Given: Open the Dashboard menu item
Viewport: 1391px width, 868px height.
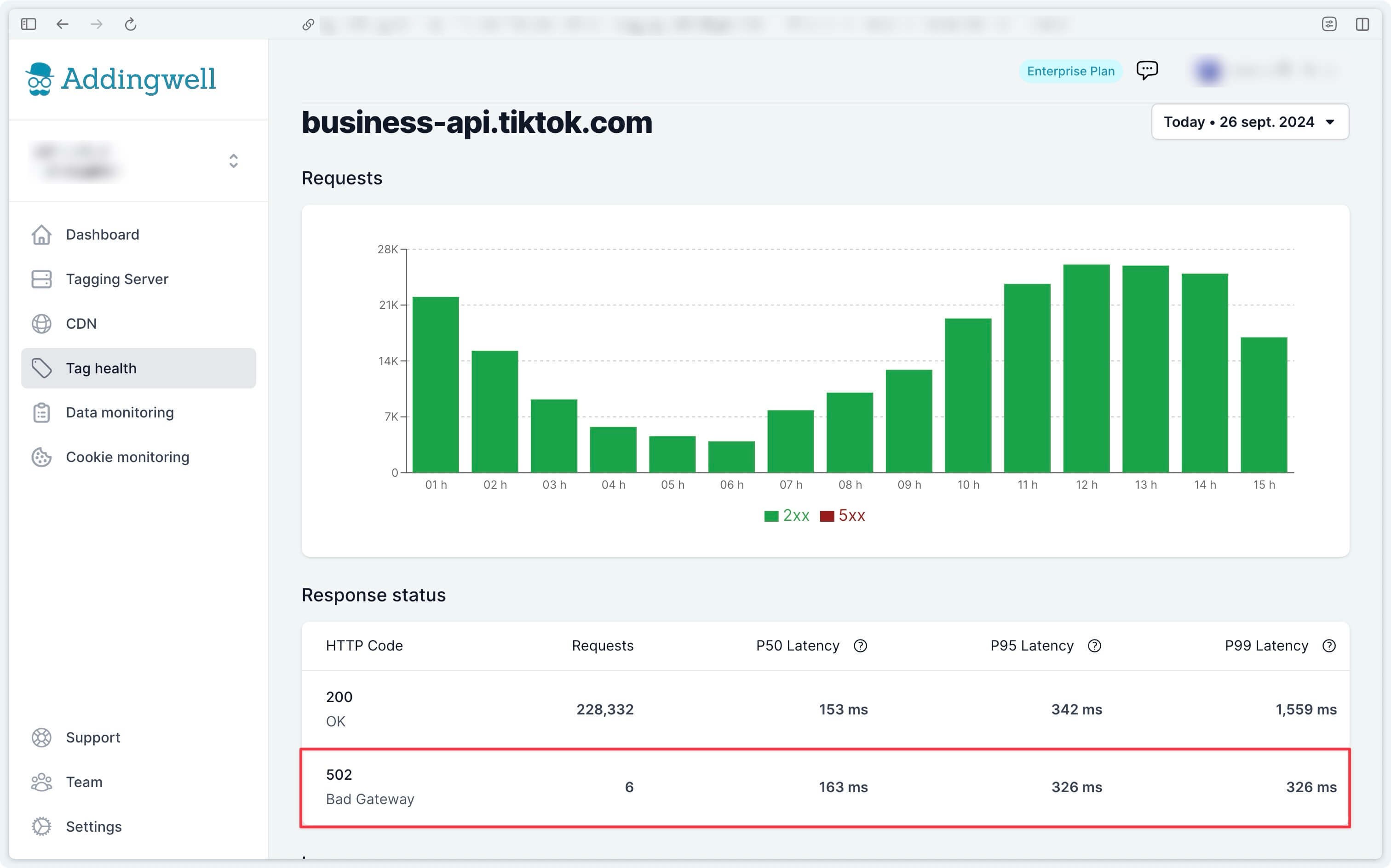Looking at the screenshot, I should click(x=138, y=234).
